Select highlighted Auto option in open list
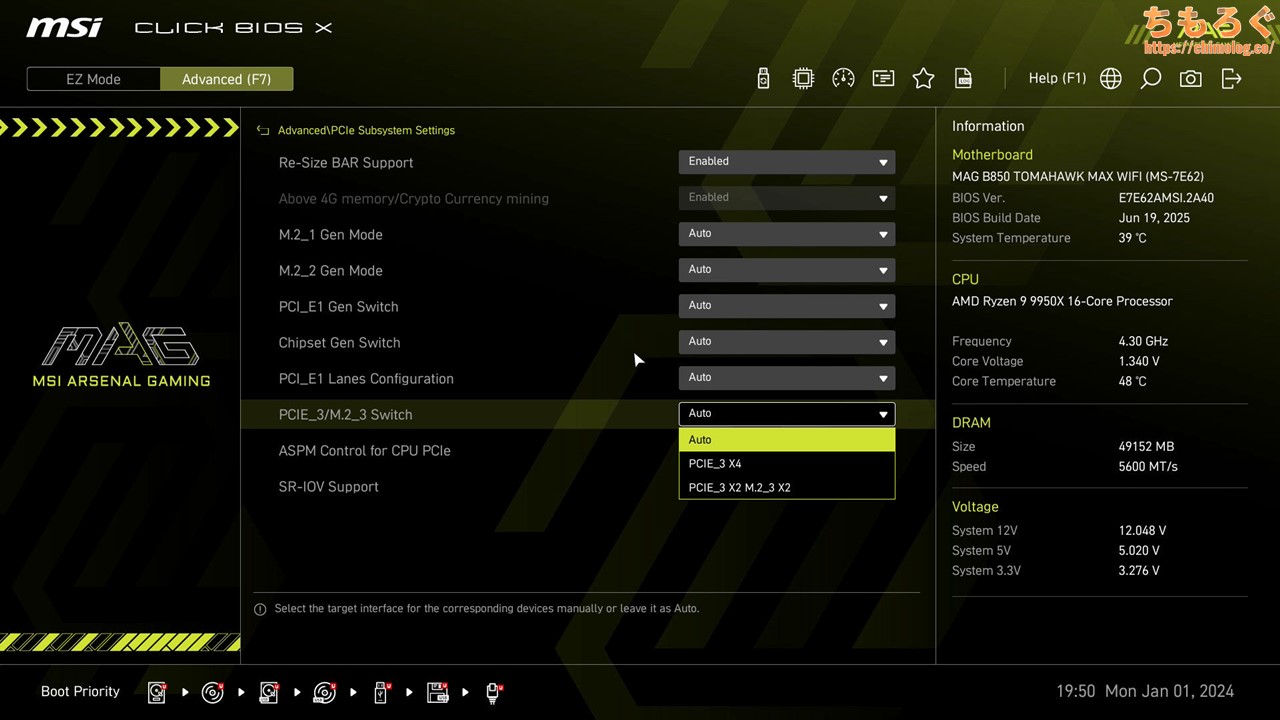1280x720 pixels. coord(786,440)
